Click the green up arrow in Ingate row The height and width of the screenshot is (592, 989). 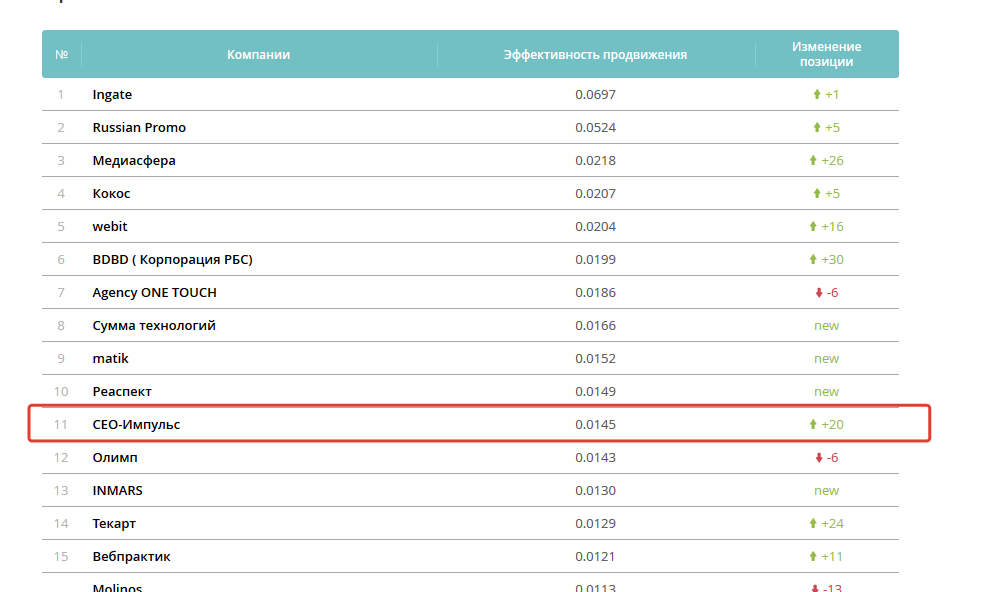tap(816, 95)
